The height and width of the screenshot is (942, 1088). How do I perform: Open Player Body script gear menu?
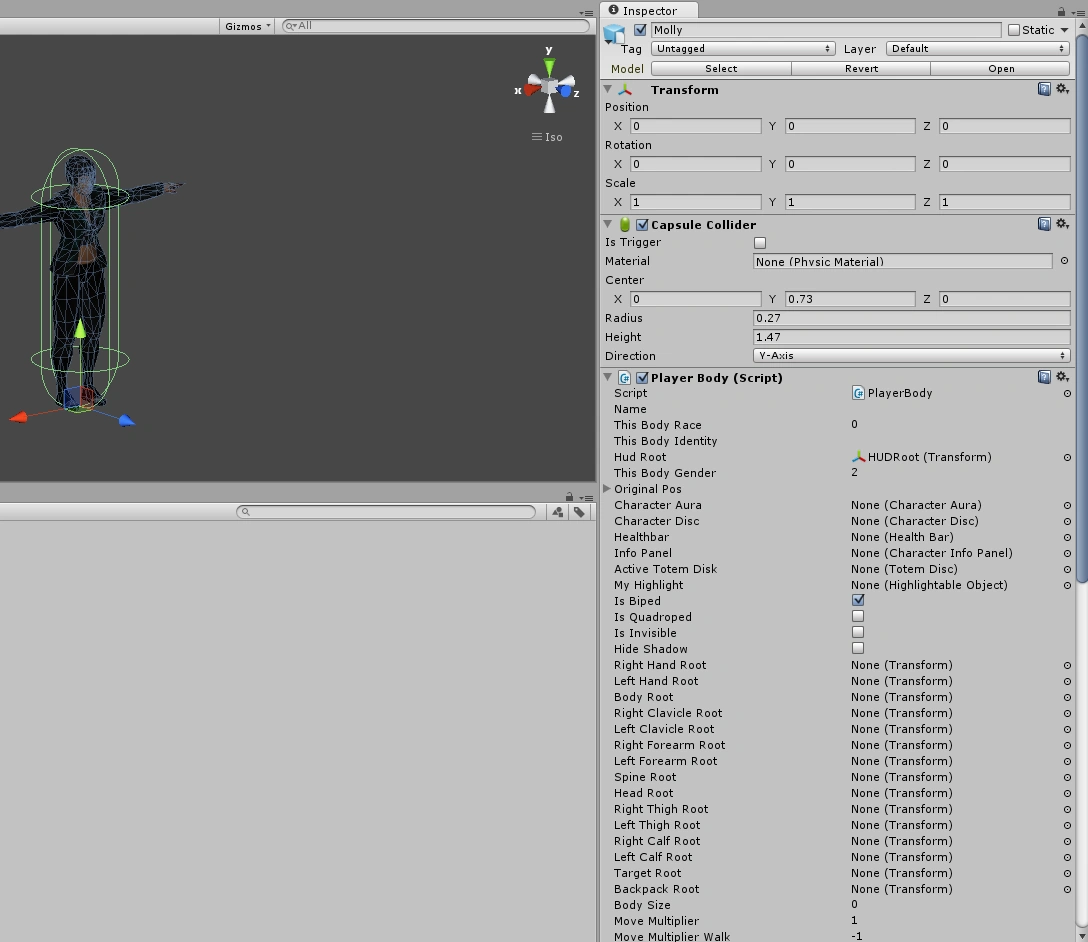coord(1062,377)
